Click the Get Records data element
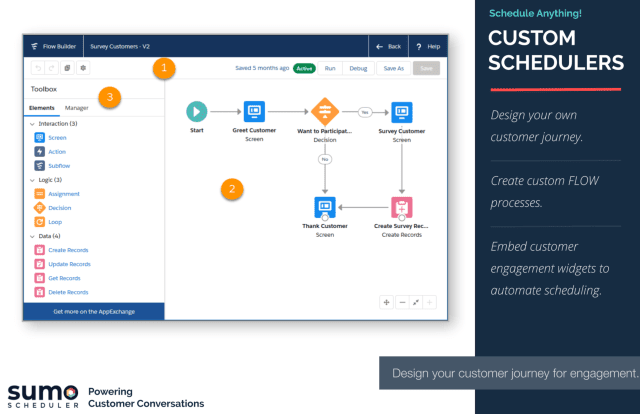 [x=39, y=278]
